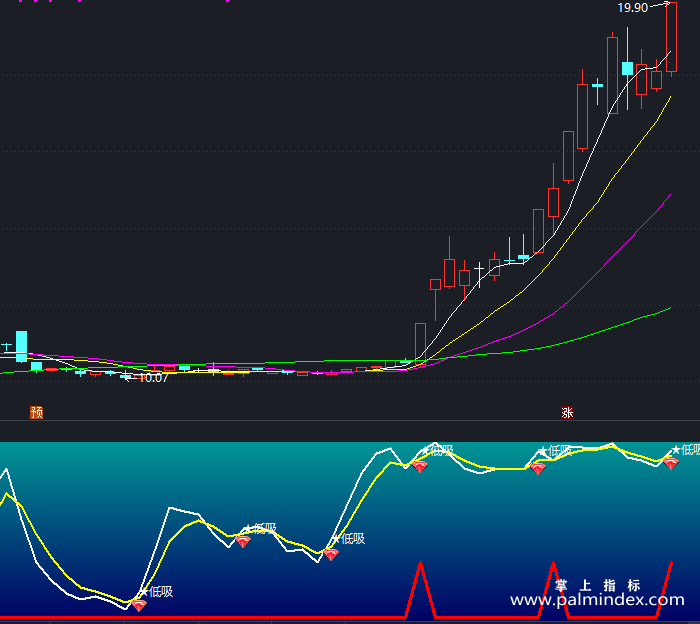Click the fifth 低吸 diamond at second red spike
Viewport: 700px width, 624px height.
coord(538,469)
